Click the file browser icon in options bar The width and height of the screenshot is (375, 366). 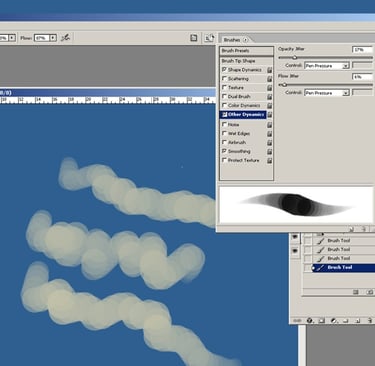[194, 38]
